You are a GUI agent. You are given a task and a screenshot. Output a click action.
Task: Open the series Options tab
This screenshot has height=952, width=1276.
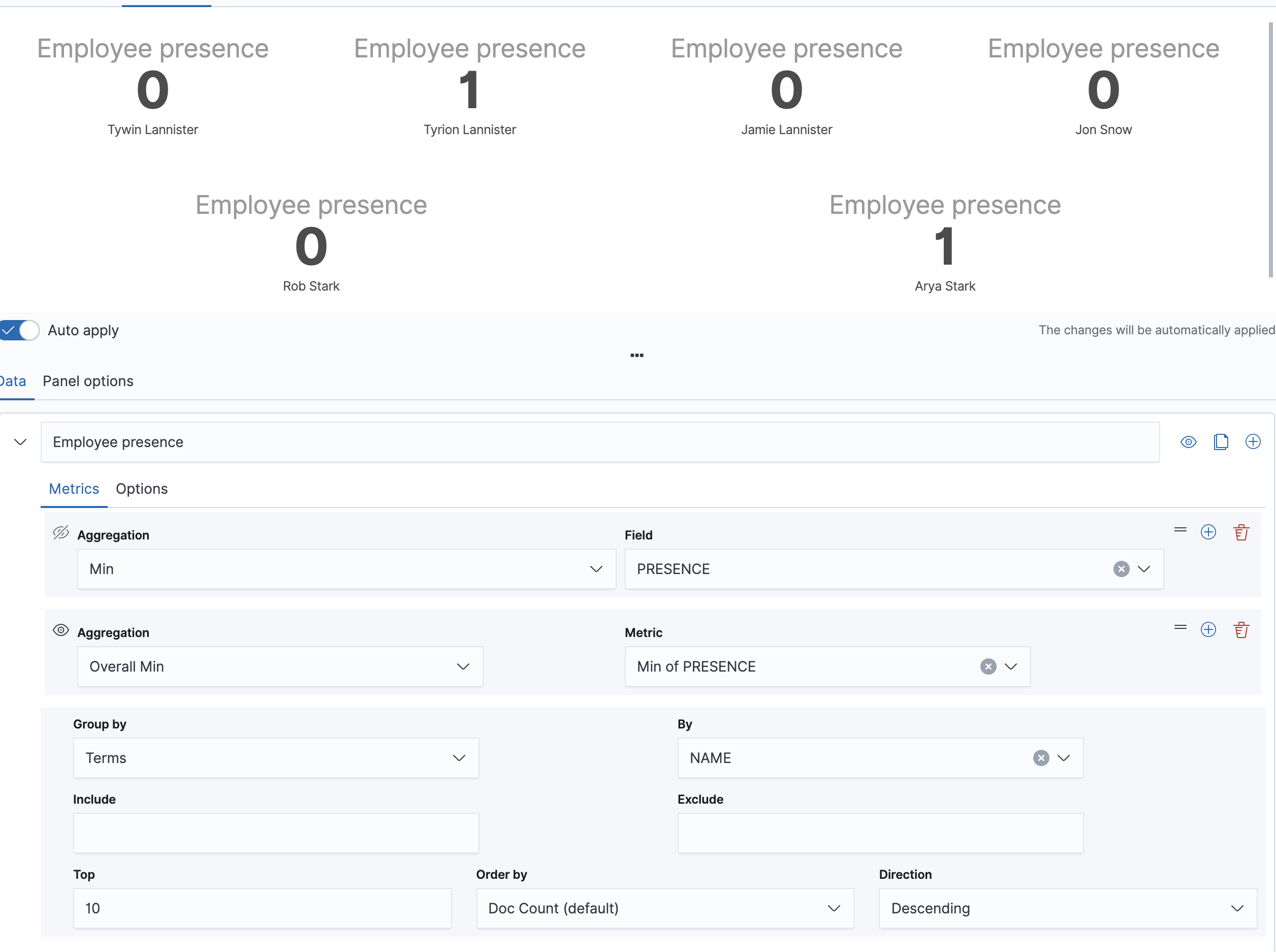142,489
